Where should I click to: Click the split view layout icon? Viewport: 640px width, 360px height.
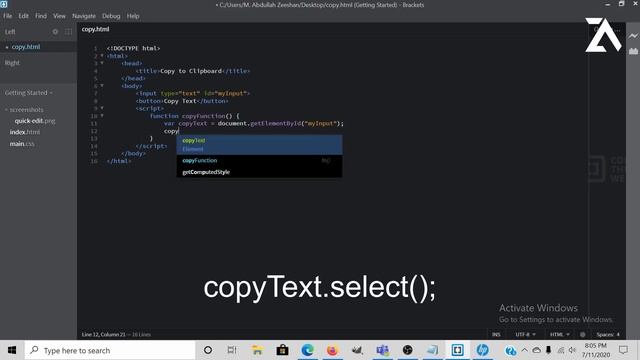[68, 32]
